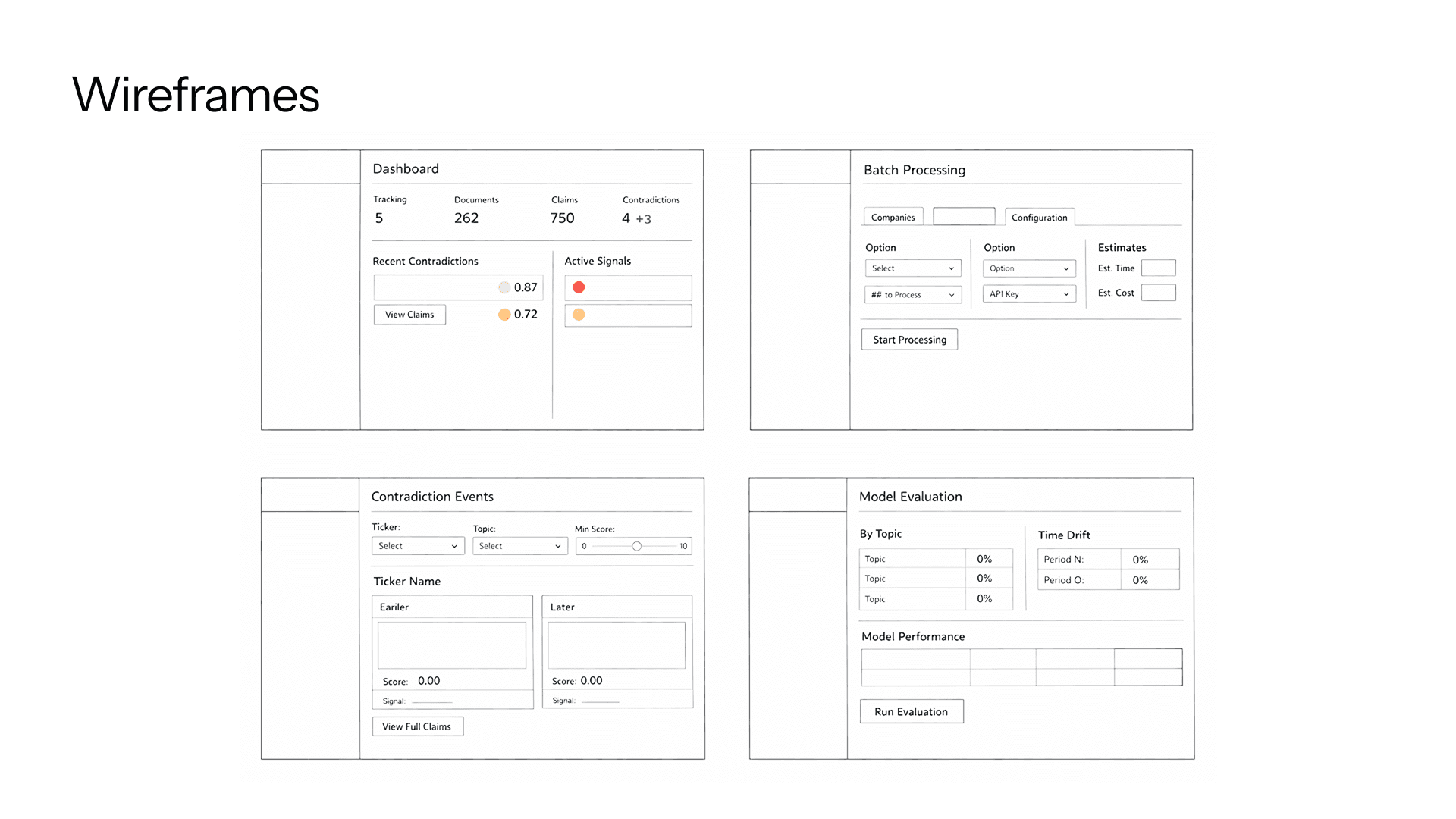Screen dimensions: 1456x819
Task: Select the blank middle tab in Batch Processing
Action: point(964,216)
